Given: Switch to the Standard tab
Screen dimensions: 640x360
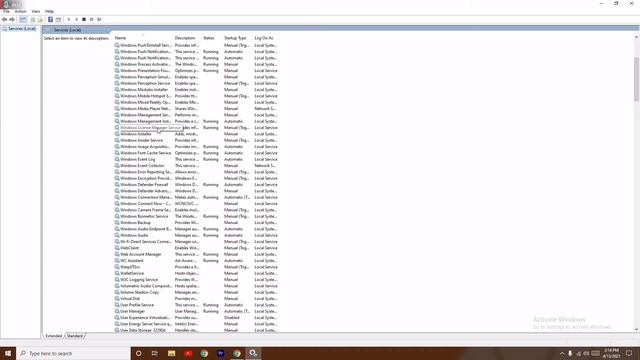Looking at the screenshot, I should (75, 336).
